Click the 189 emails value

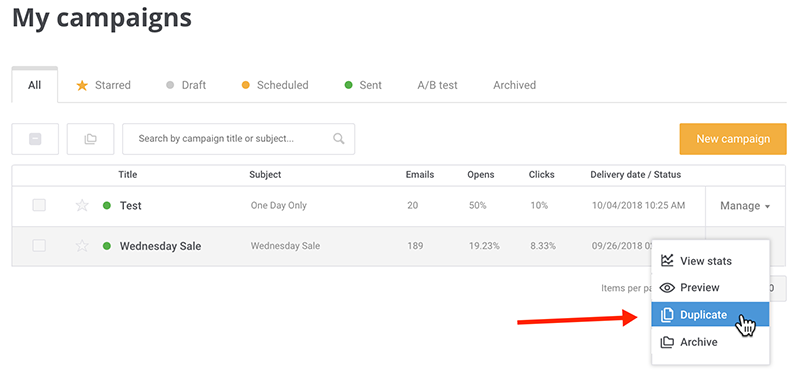(415, 246)
